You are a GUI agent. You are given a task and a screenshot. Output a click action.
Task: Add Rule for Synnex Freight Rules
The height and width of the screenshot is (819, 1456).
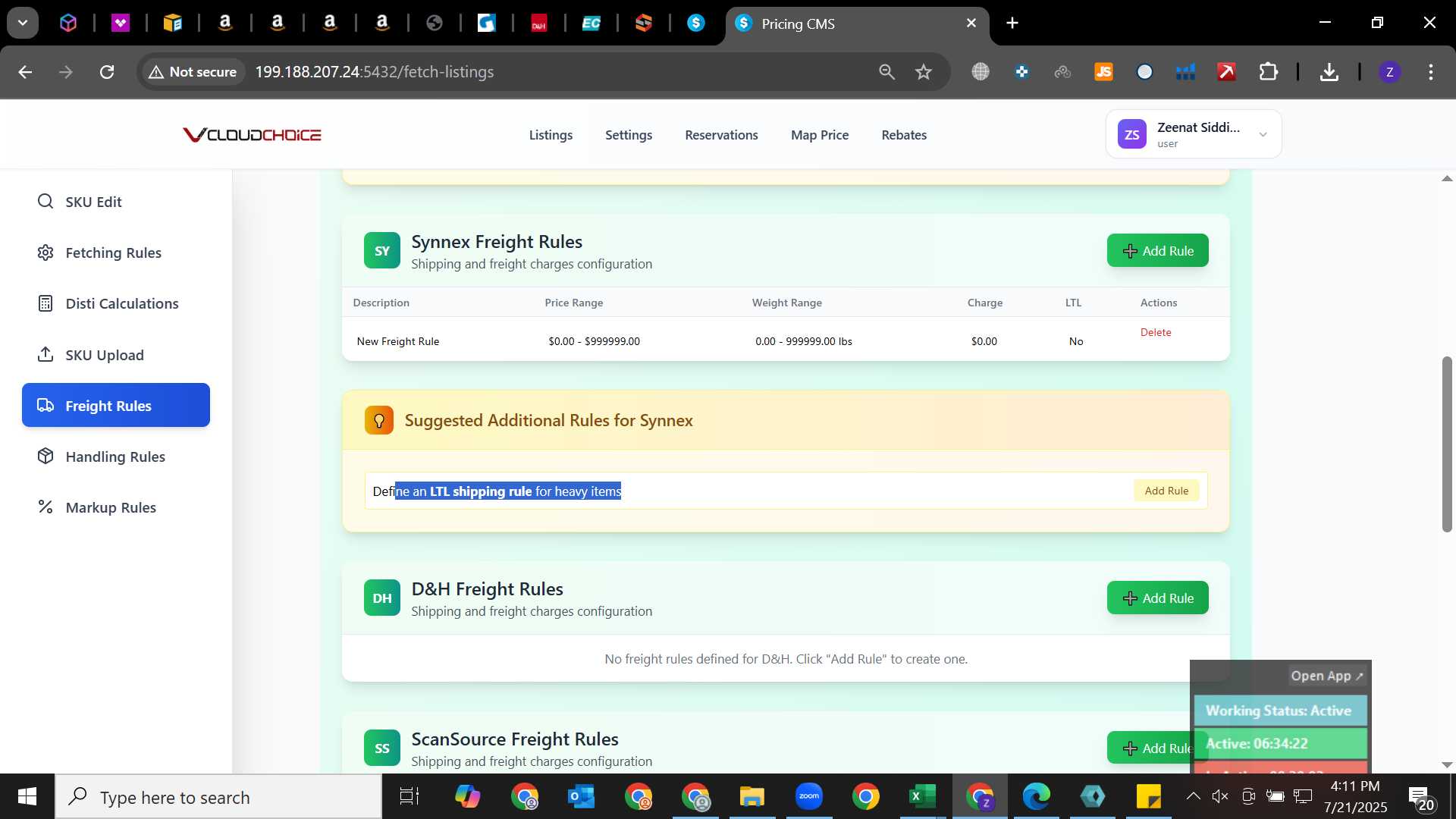click(1157, 250)
